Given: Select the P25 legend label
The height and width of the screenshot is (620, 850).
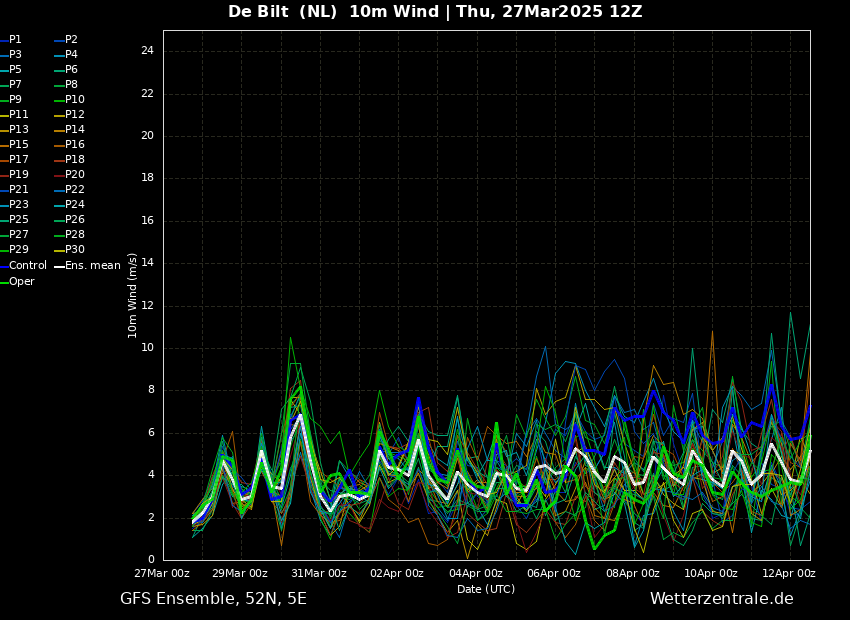Looking at the screenshot, I should pos(19,220).
